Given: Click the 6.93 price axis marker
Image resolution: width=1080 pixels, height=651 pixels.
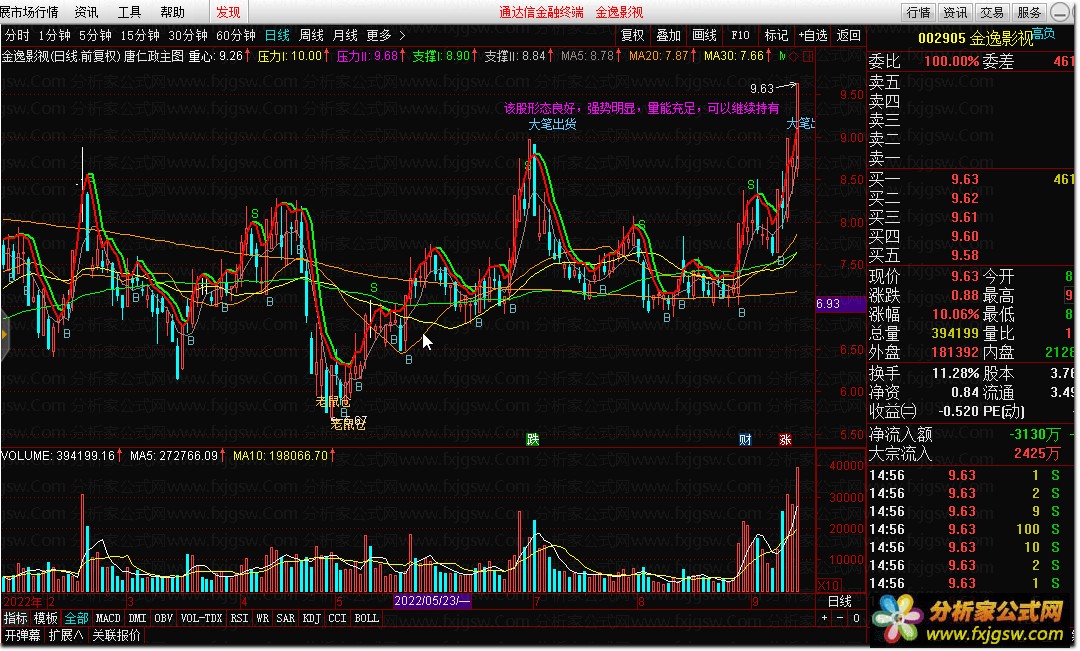Looking at the screenshot, I should coord(840,304).
